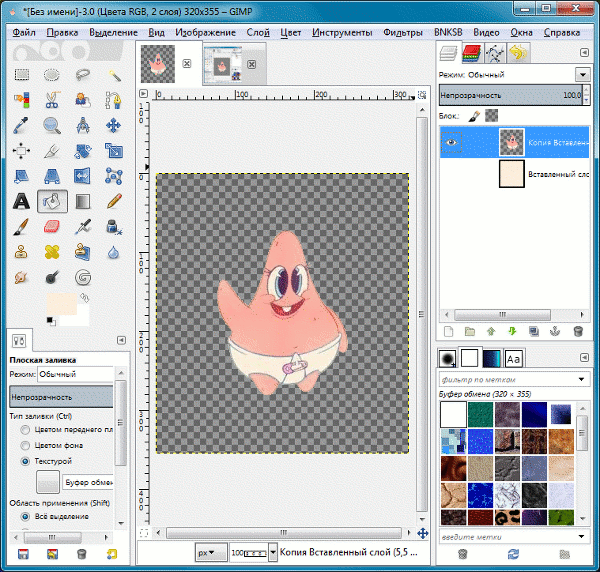Select the Move tool
This screenshot has width=600, height=572.
(114, 125)
